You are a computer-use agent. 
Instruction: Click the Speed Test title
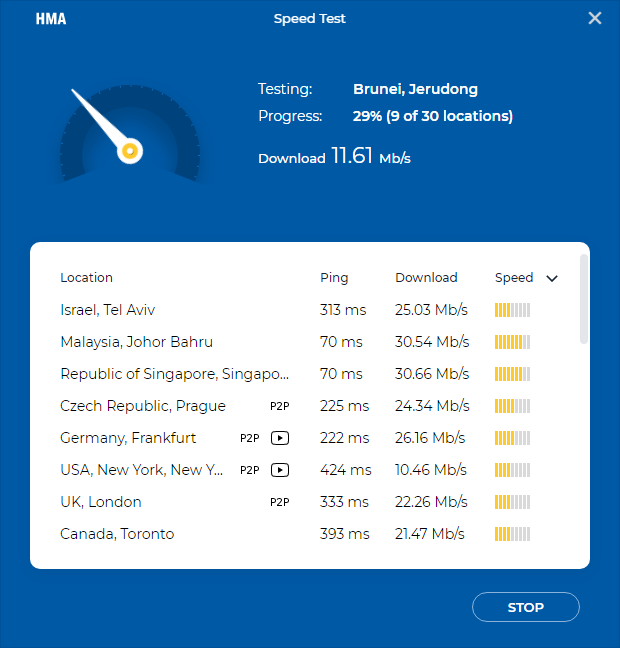(x=310, y=19)
